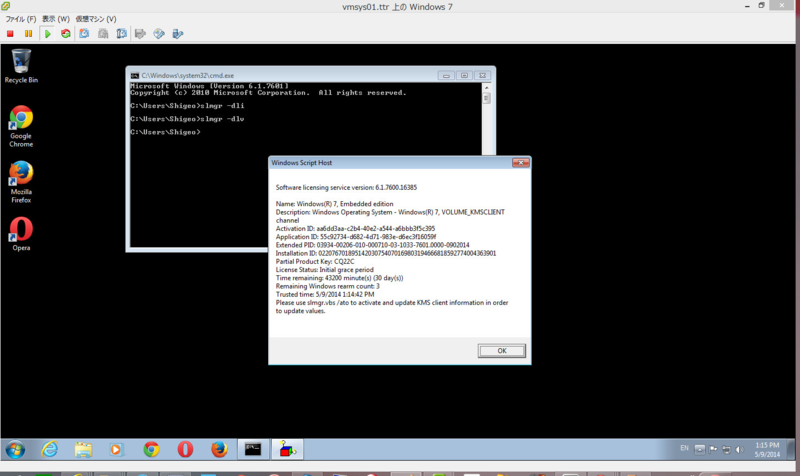Click Windows Script Host taskbar button
Image resolution: width=800 pixels, height=476 pixels.
click(287, 449)
